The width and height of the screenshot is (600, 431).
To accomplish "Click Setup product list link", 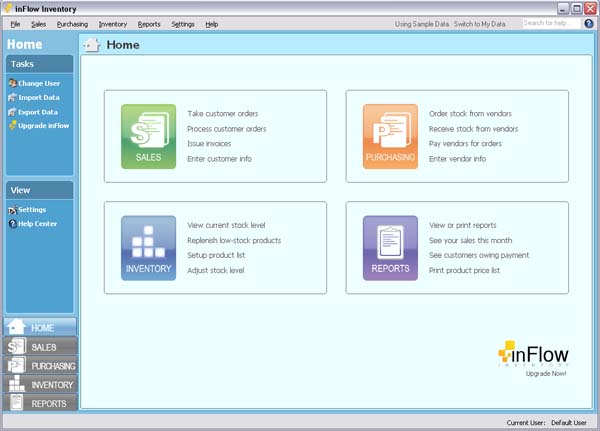I will click(216, 255).
